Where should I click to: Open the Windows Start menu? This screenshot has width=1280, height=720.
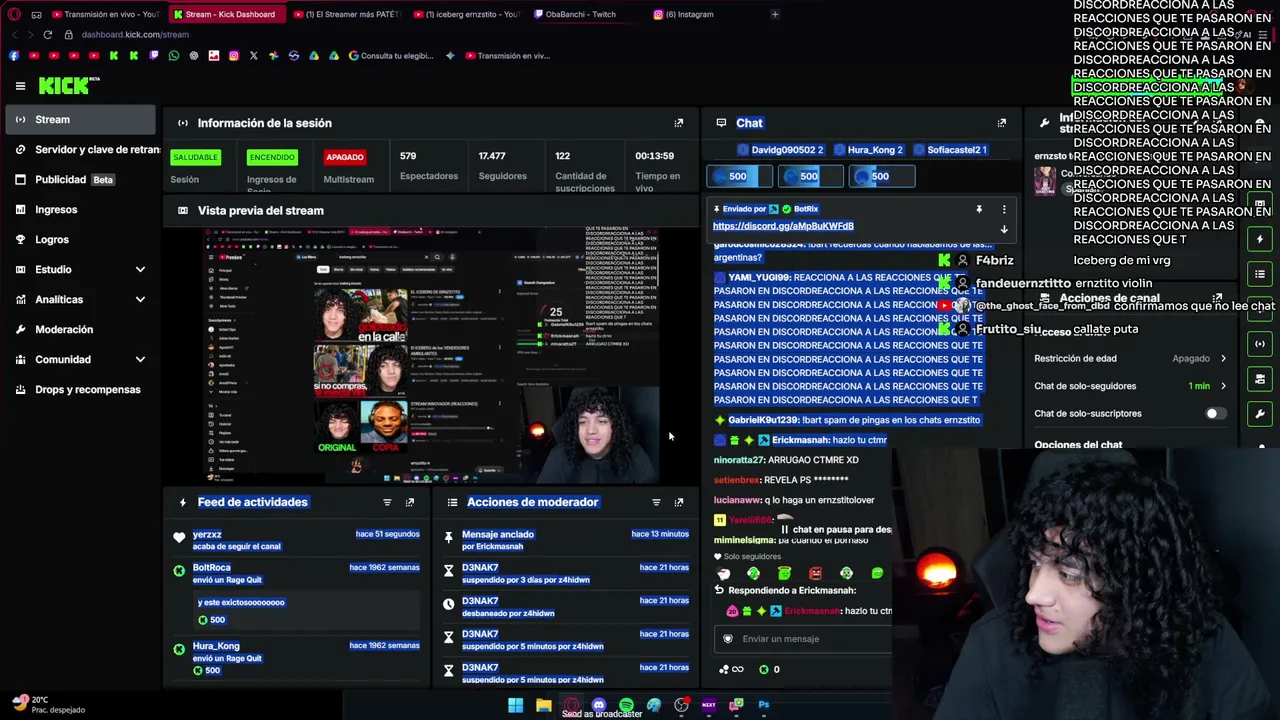click(x=515, y=705)
